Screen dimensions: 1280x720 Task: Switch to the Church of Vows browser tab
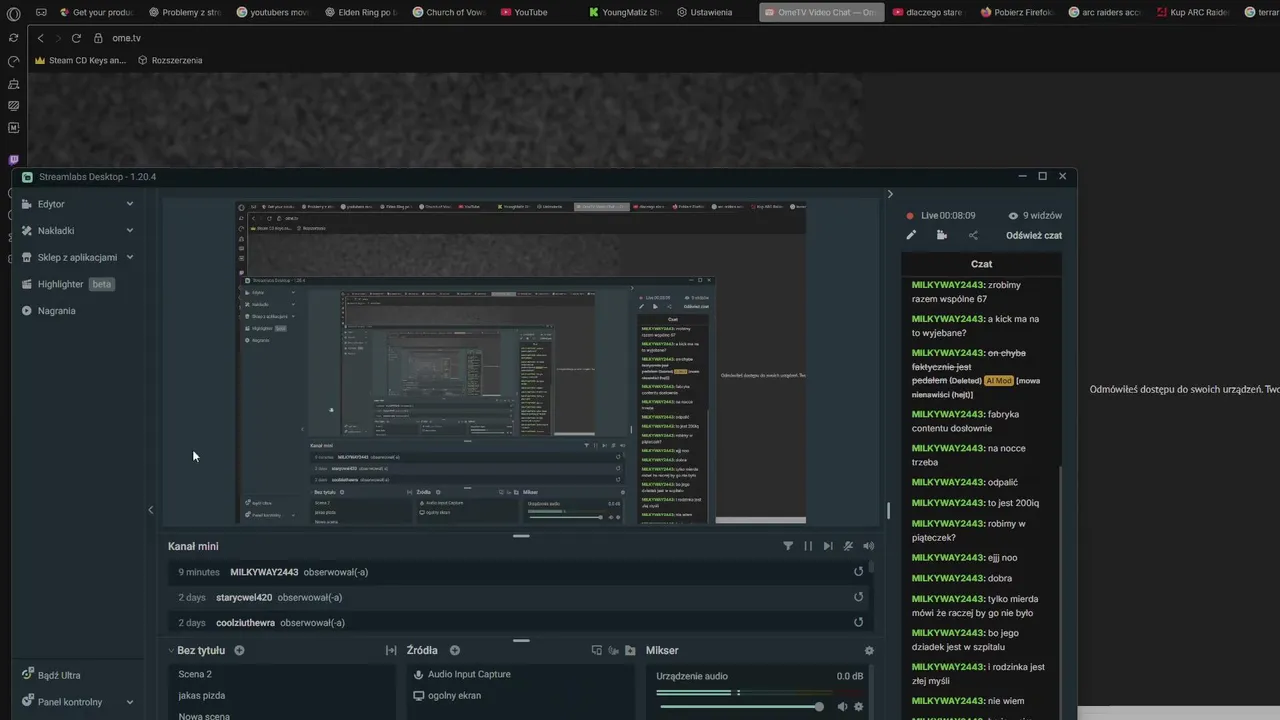[448, 12]
